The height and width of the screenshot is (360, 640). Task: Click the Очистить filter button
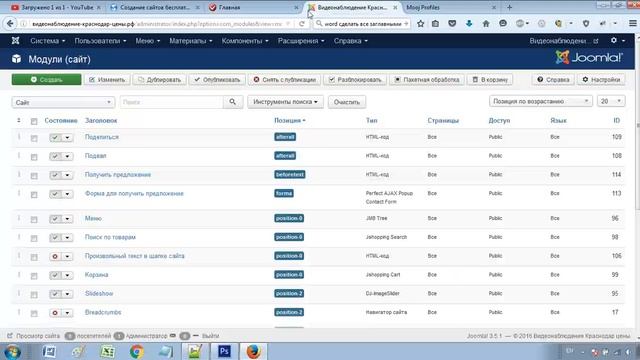pos(347,102)
